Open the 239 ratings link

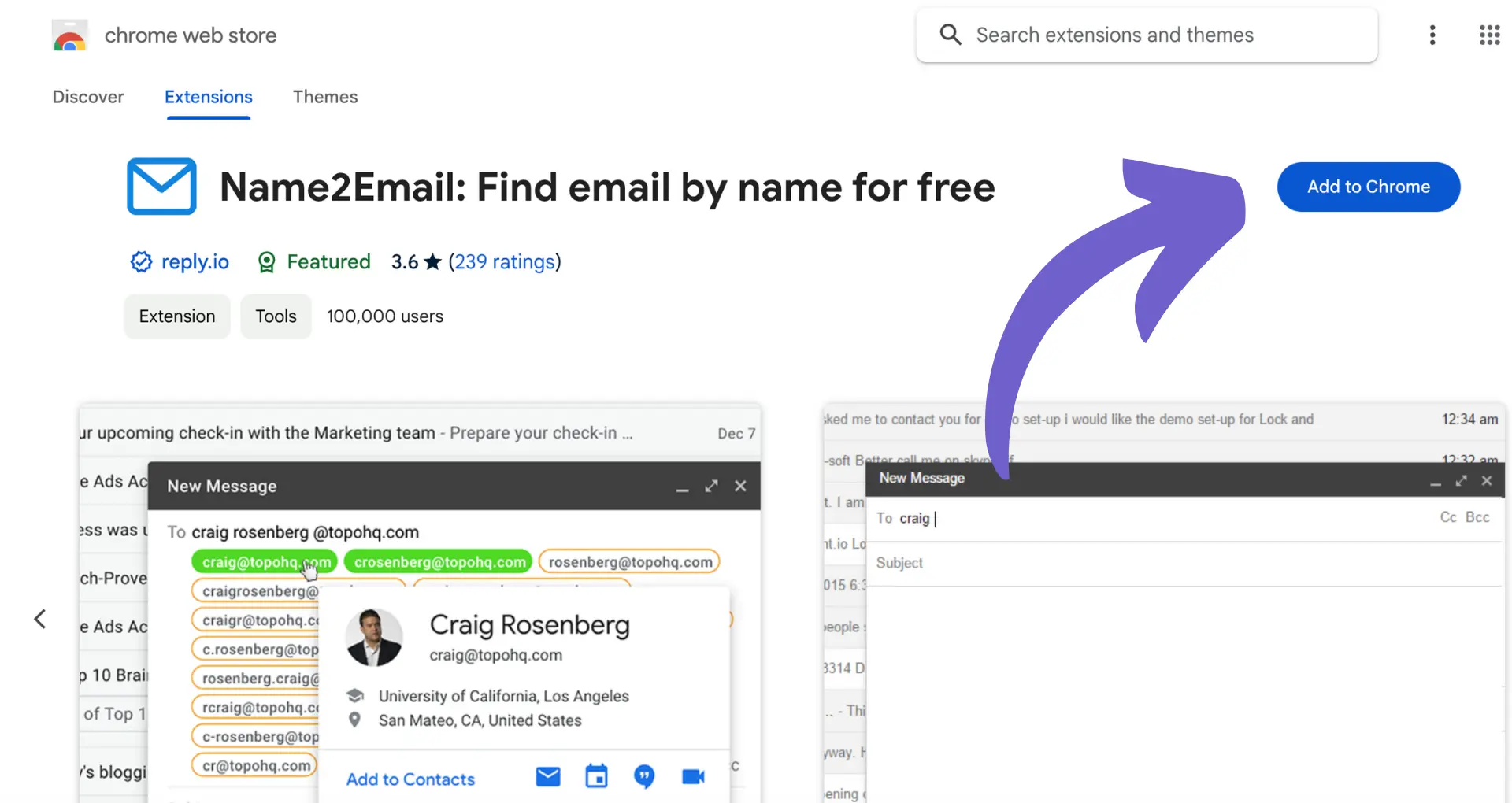coord(505,261)
